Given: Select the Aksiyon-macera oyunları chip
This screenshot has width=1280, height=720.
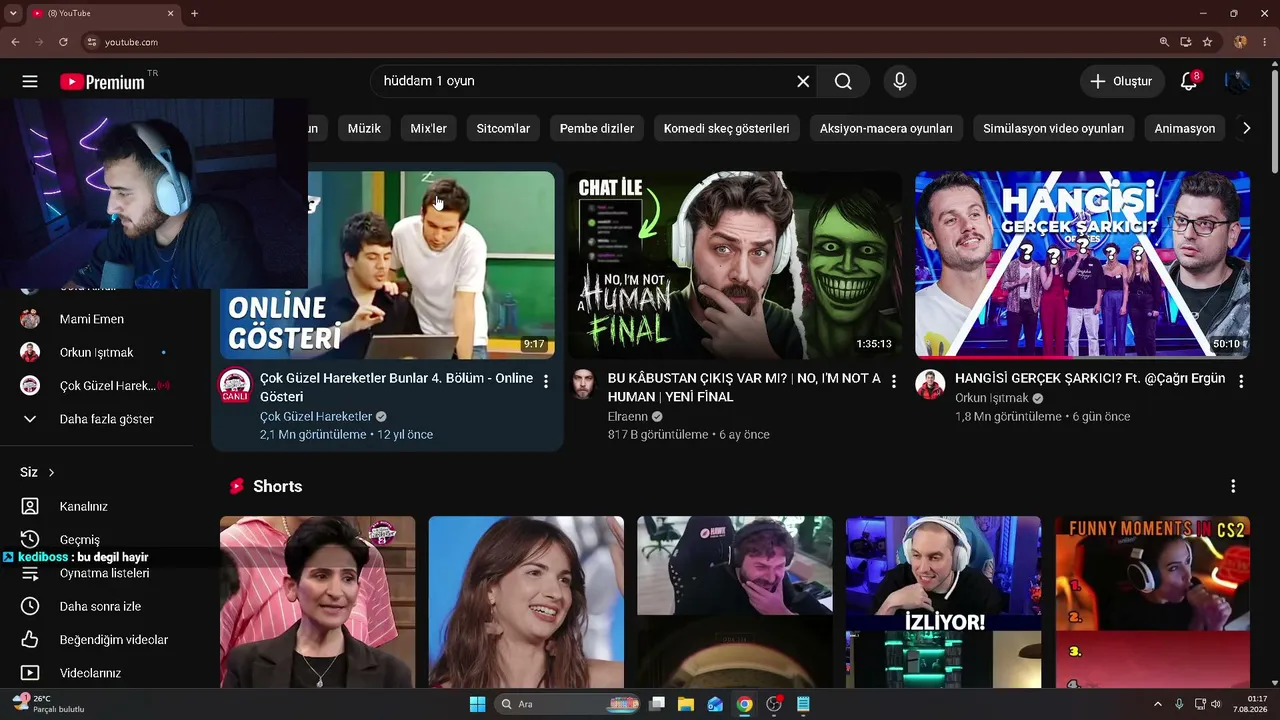Looking at the screenshot, I should pos(886,128).
